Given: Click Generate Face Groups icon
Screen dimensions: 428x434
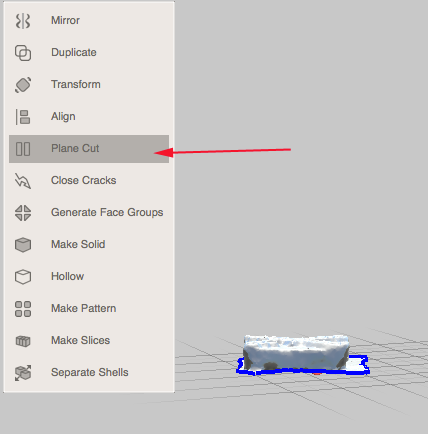Looking at the screenshot, I should 23,213.
